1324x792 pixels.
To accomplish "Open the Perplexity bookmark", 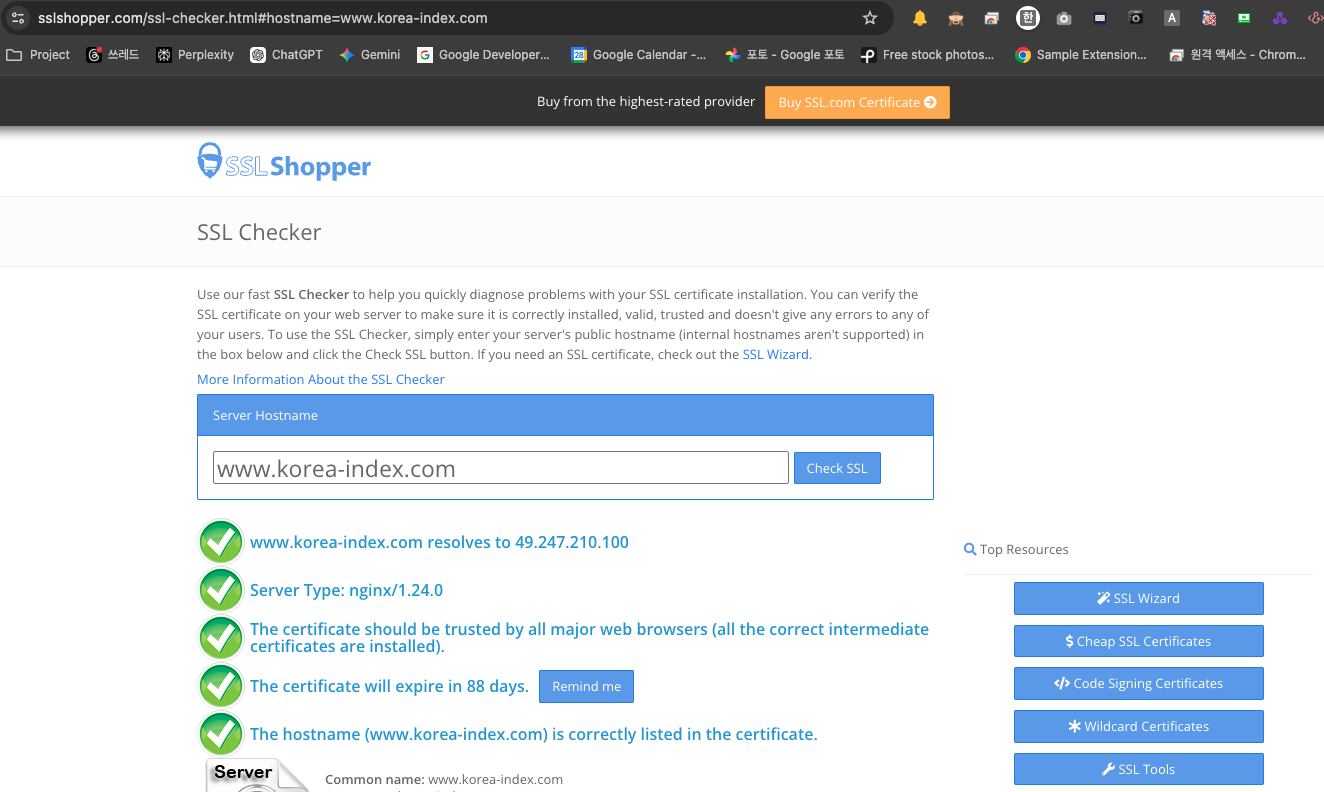I will [x=195, y=55].
